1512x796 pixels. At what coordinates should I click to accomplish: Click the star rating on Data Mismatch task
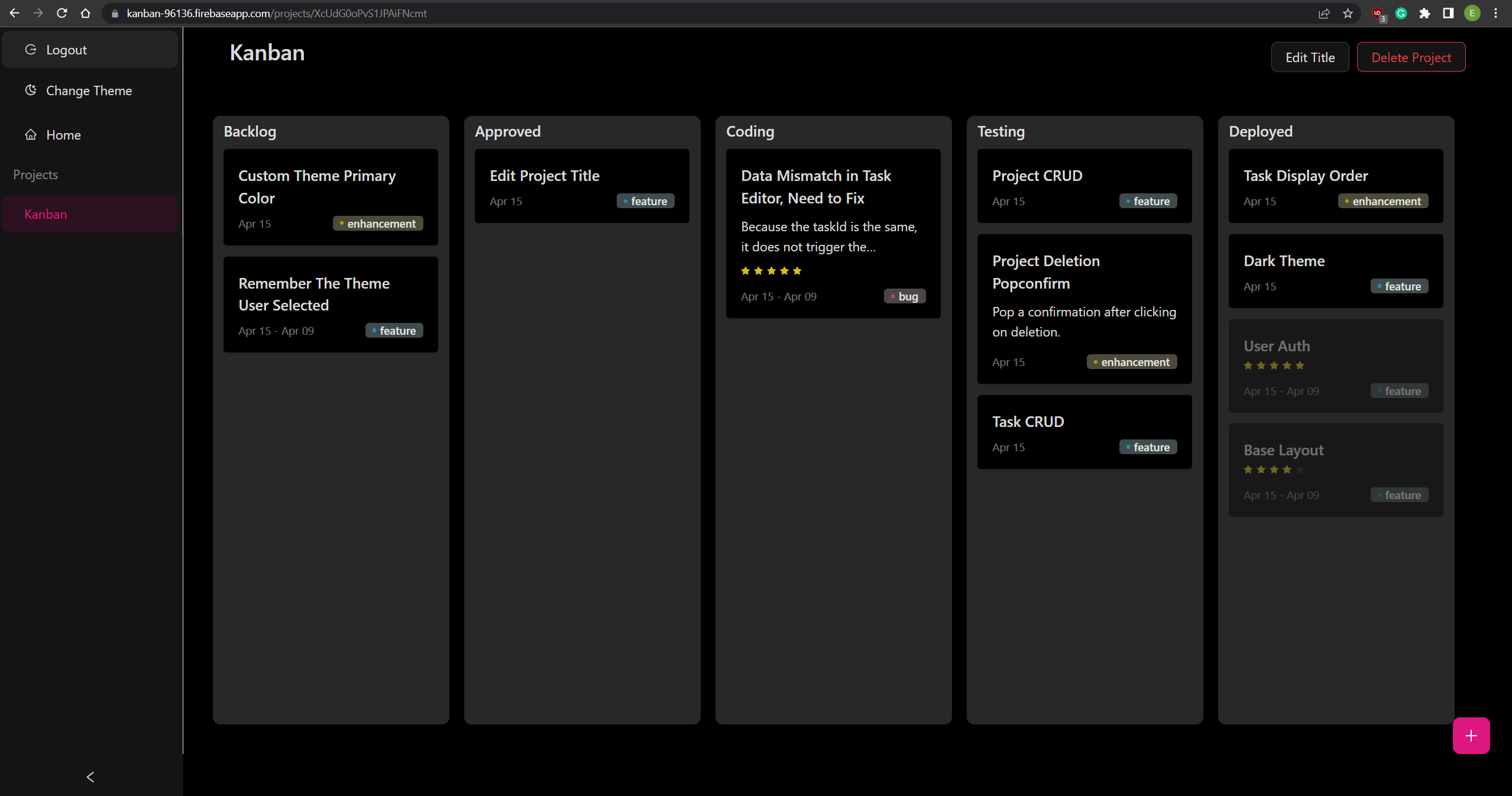click(771, 271)
